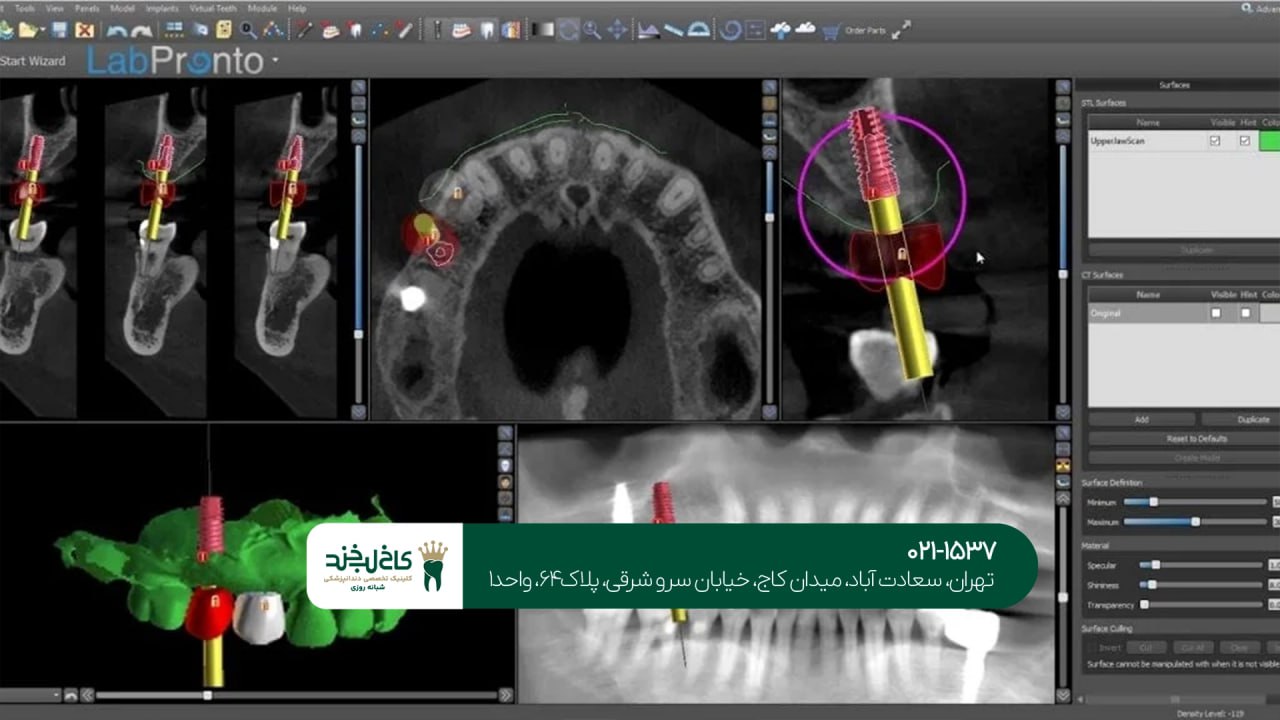Select the dentures arch toolbar icon
Viewport: 1280px width, 720px height.
tap(462, 30)
